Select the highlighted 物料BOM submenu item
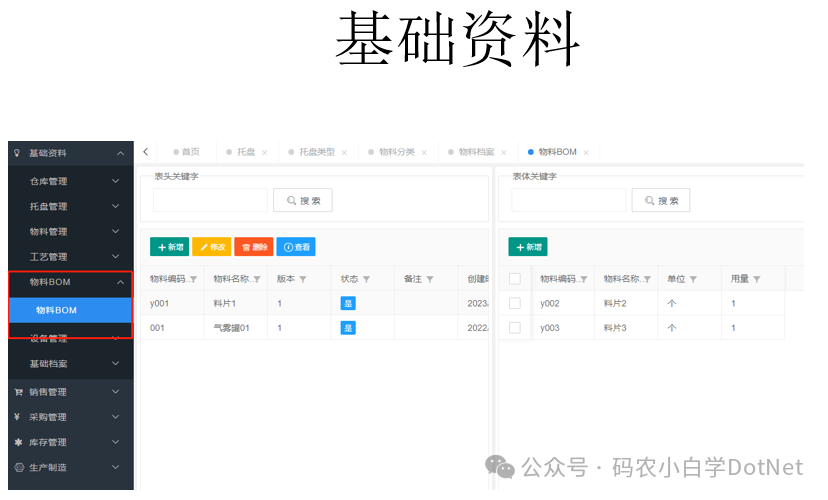This screenshot has width=828, height=500. (70, 311)
